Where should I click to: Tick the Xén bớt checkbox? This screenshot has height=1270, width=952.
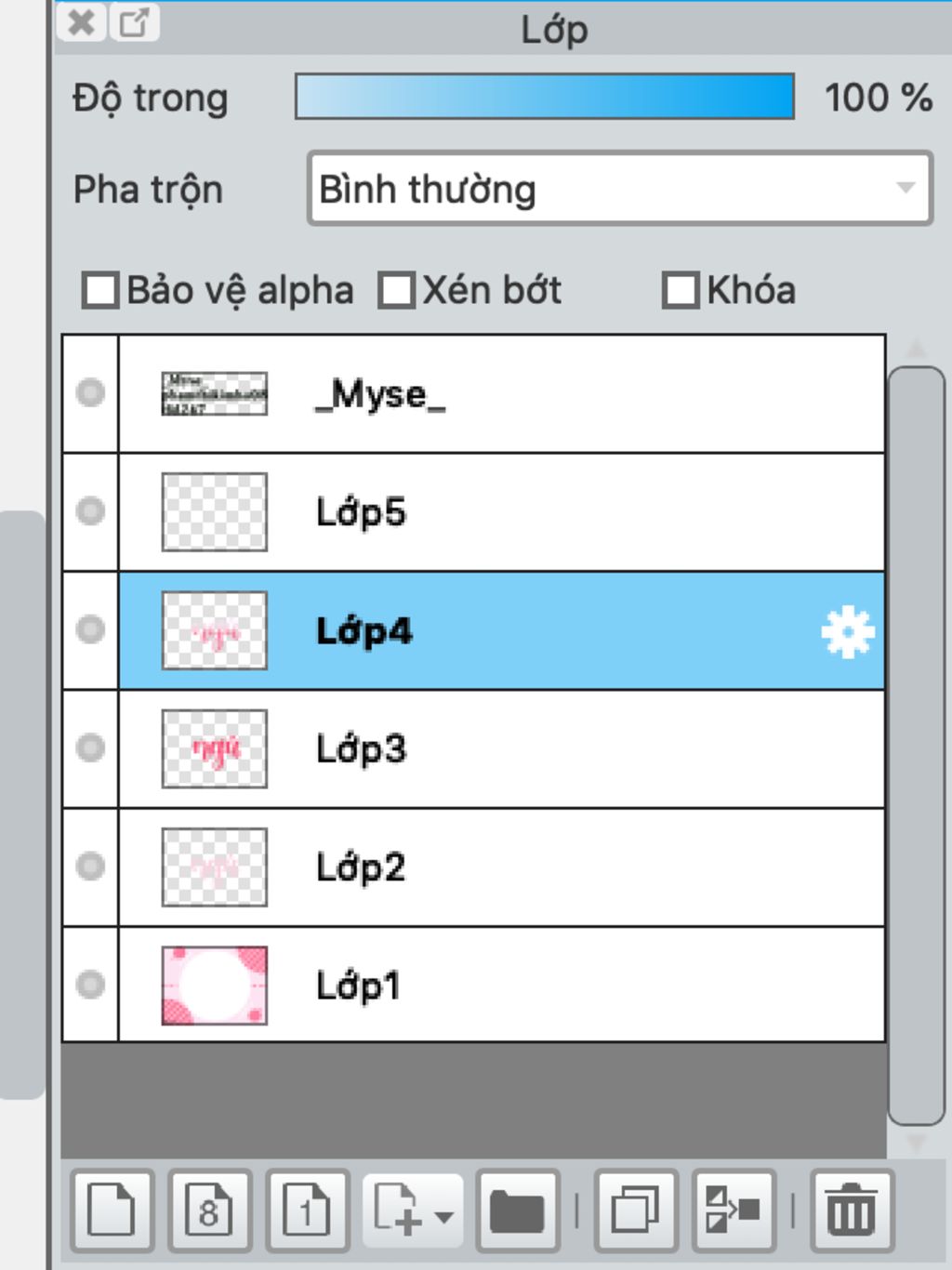[x=397, y=290]
